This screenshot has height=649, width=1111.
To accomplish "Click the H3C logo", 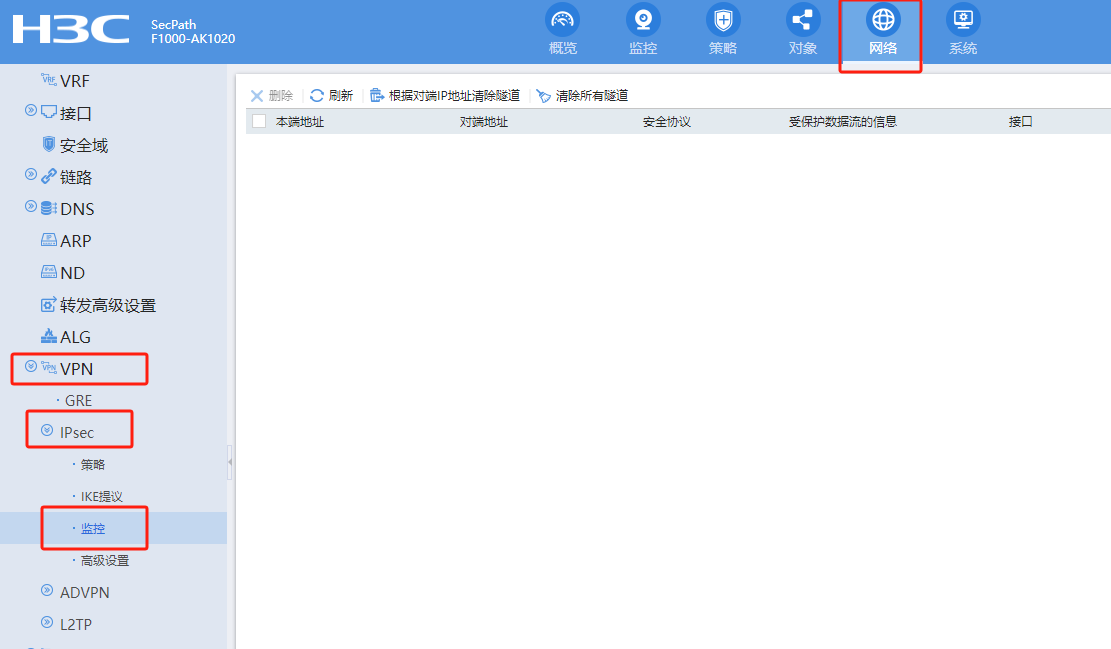I will (71, 30).
